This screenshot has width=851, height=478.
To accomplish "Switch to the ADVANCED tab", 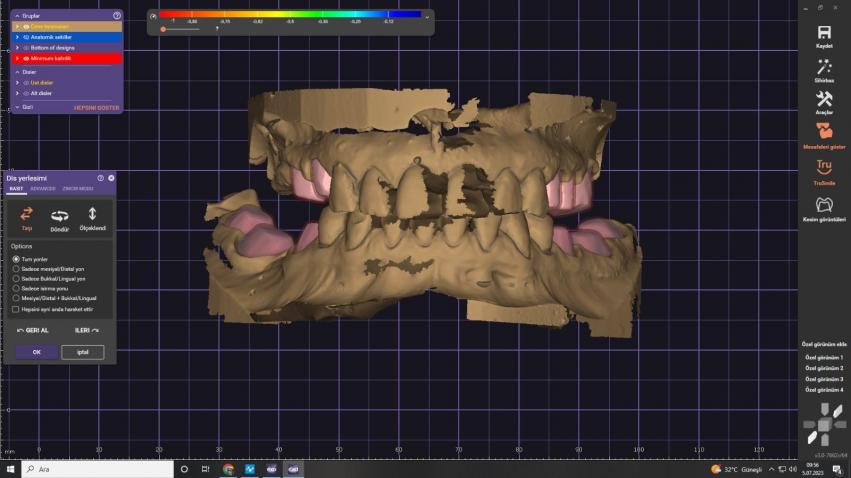I will (x=43, y=188).
